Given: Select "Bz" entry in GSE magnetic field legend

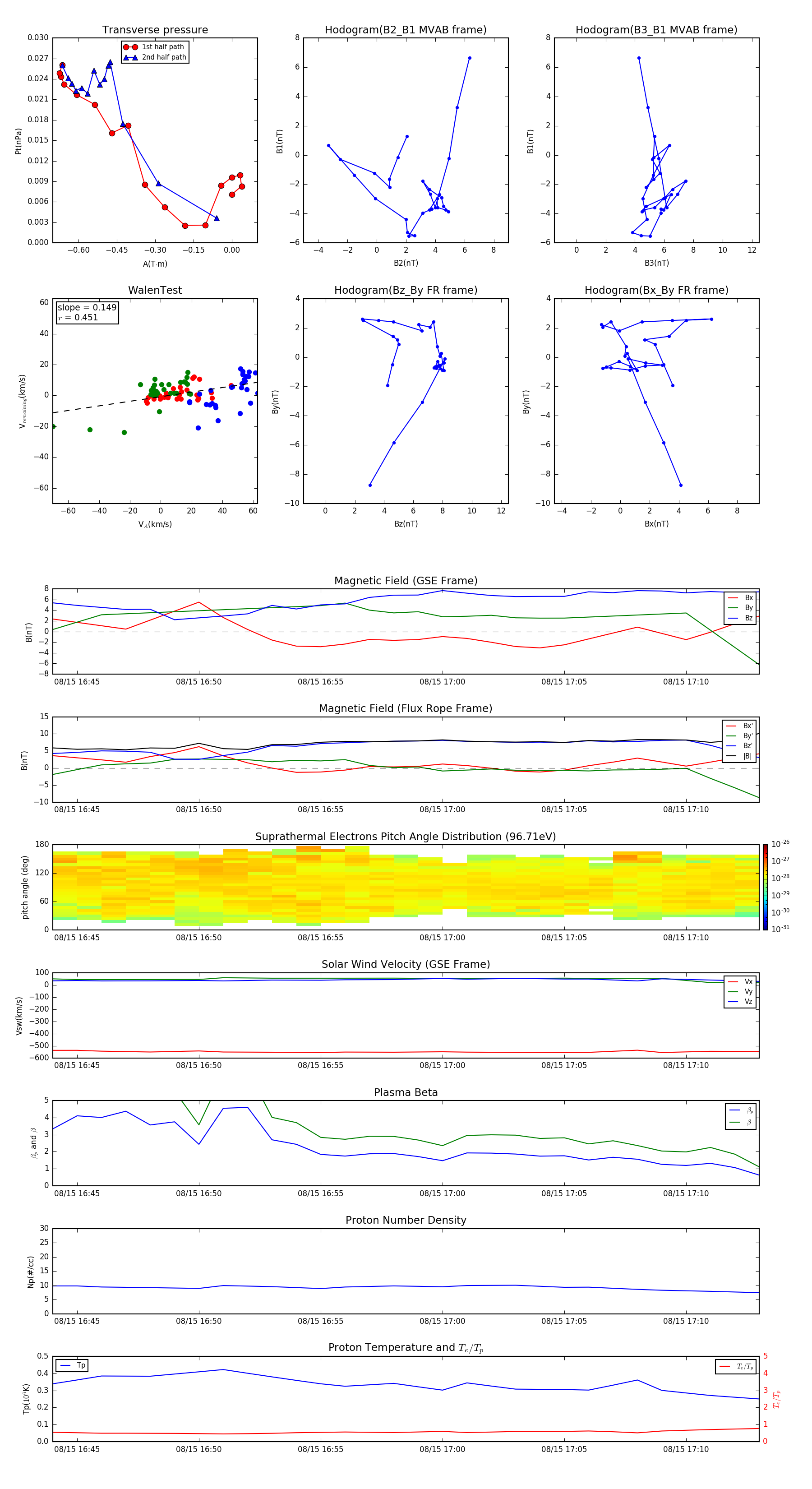Looking at the screenshot, I should pyautogui.click(x=740, y=618).
